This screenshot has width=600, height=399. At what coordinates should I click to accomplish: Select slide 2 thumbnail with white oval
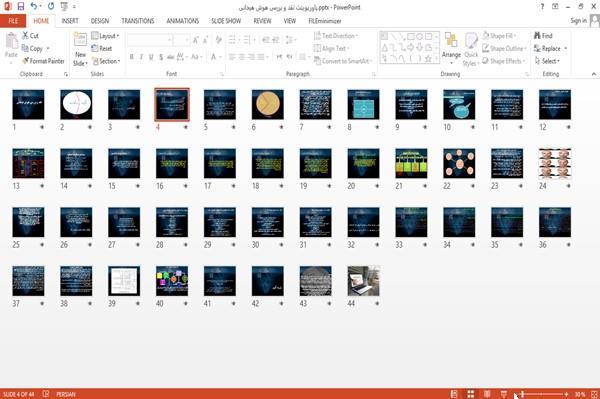tap(76, 104)
